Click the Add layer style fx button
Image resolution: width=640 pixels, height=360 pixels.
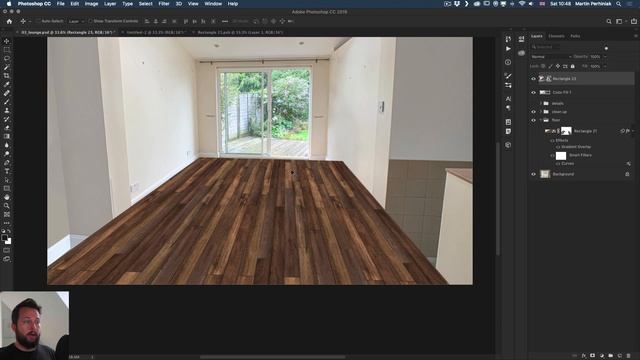tap(584, 356)
